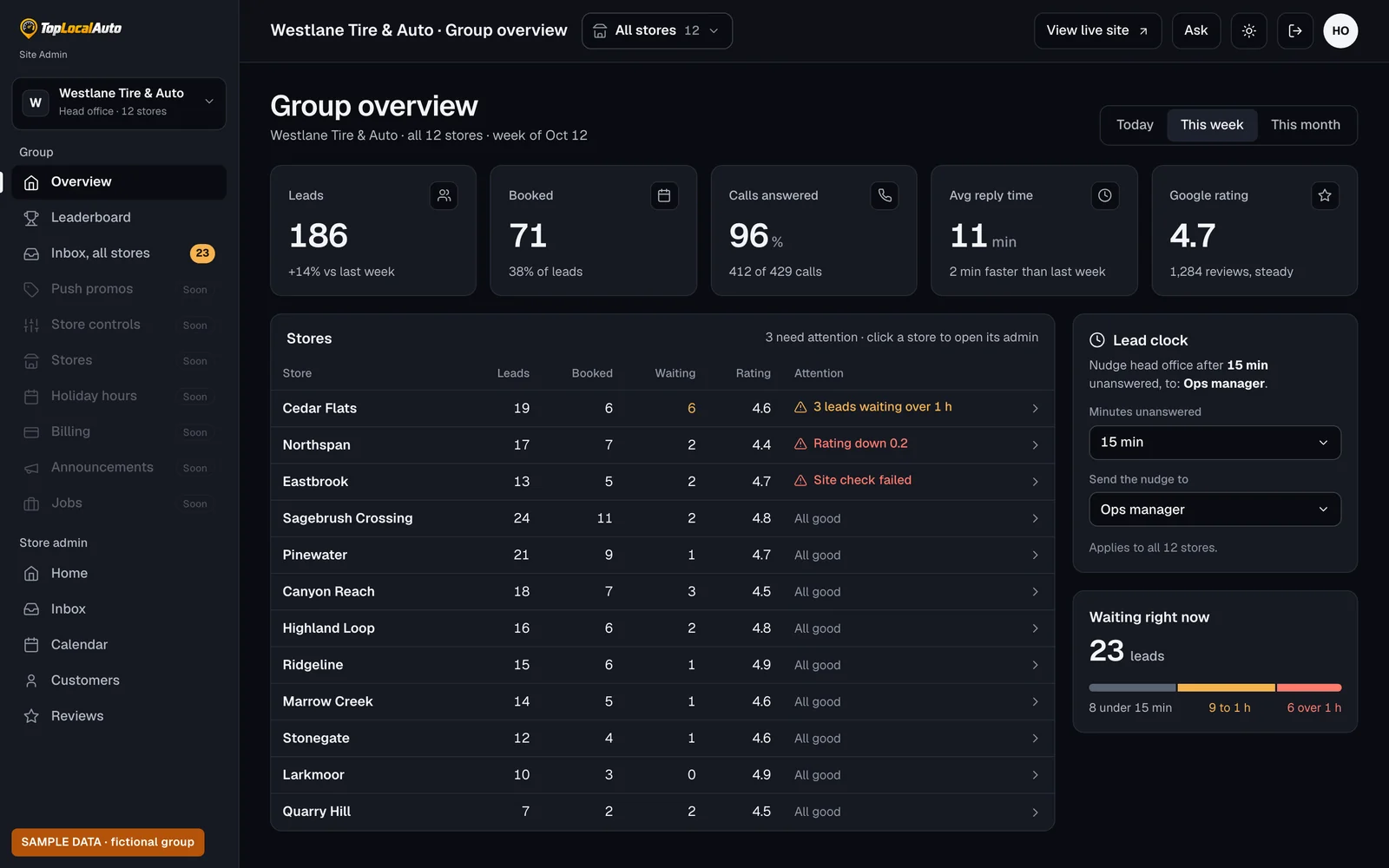Click the Avg reply time clock icon
Viewport: 1389px width, 868px height.
(1104, 195)
